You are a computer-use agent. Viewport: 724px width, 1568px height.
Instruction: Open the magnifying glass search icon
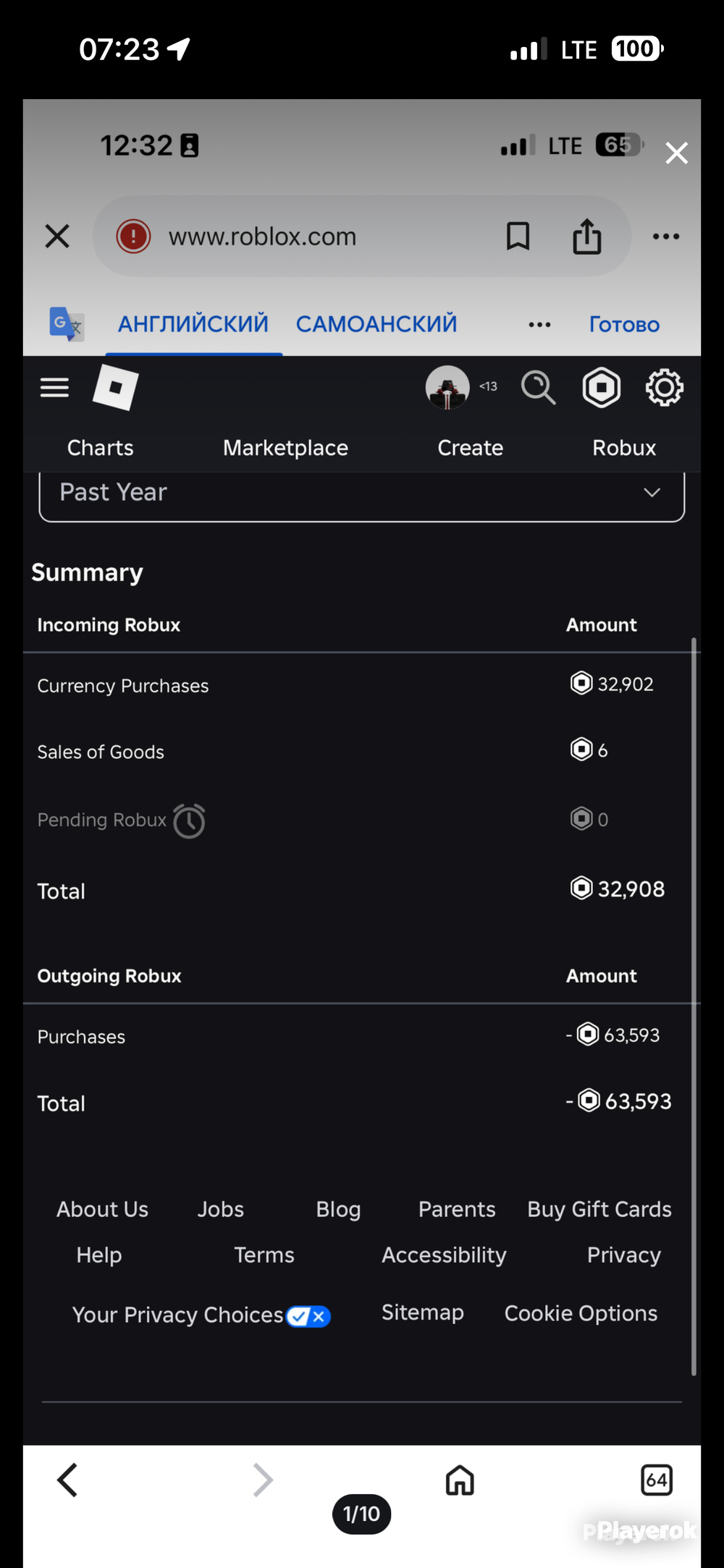click(538, 388)
